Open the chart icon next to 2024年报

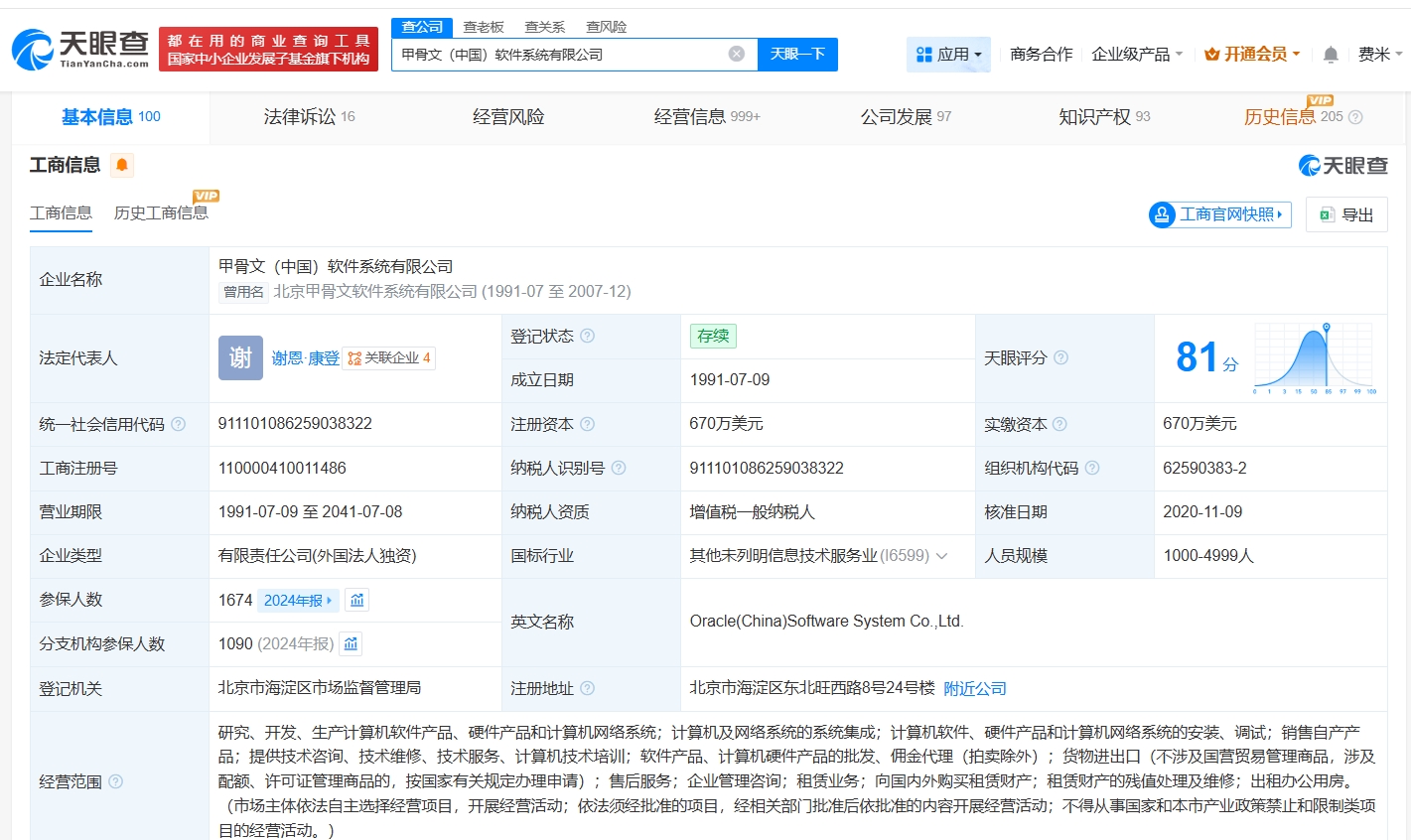[357, 600]
